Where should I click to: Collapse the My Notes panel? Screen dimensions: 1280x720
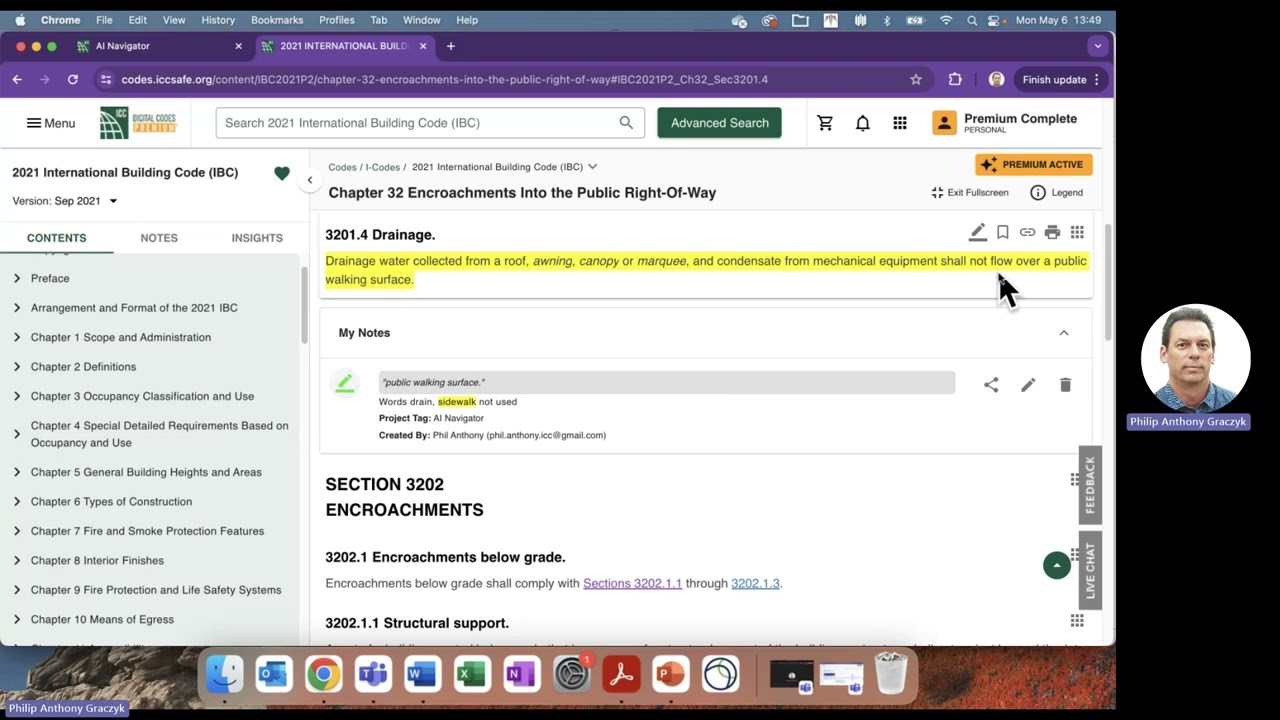pos(1064,333)
